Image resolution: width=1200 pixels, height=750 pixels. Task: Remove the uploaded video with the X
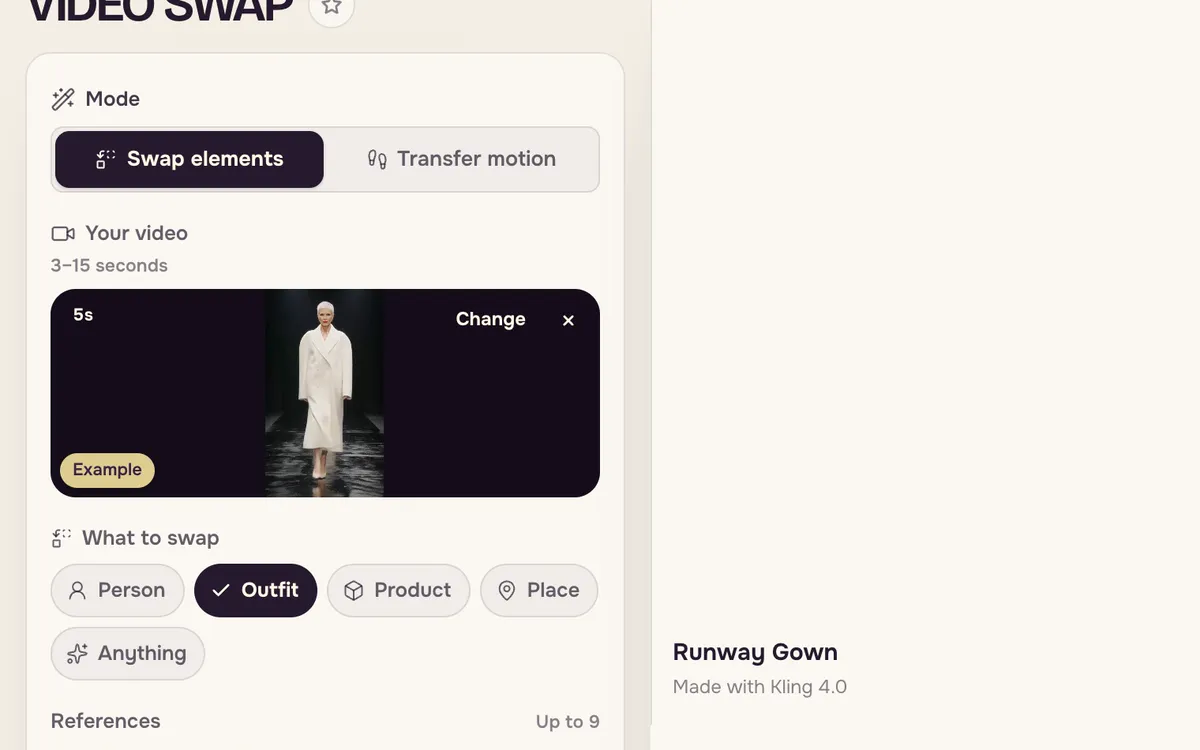pos(568,320)
